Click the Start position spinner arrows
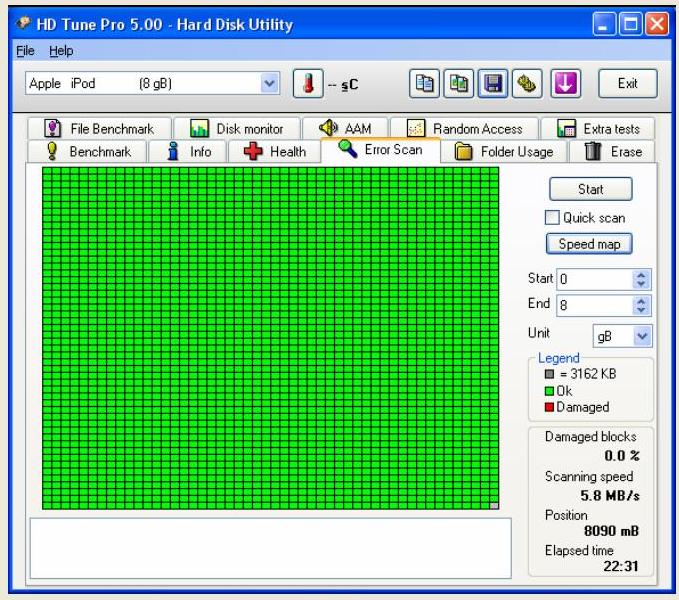679x600 pixels. point(642,280)
